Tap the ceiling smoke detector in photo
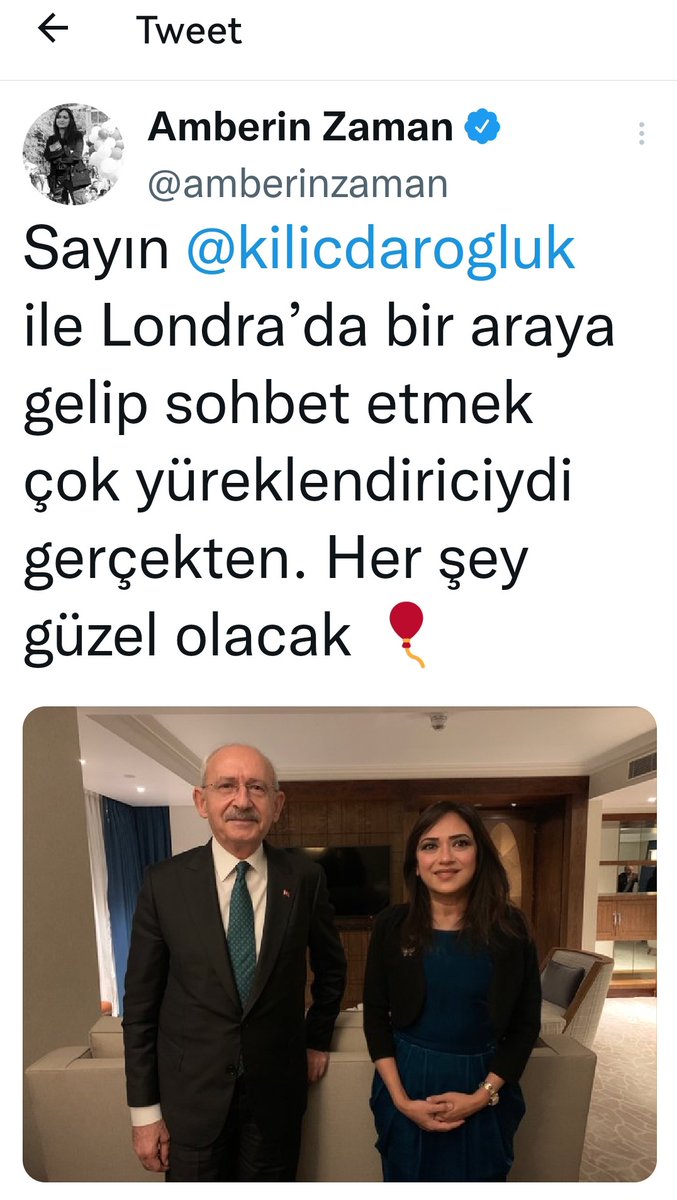The image size is (677, 1200). [437, 721]
